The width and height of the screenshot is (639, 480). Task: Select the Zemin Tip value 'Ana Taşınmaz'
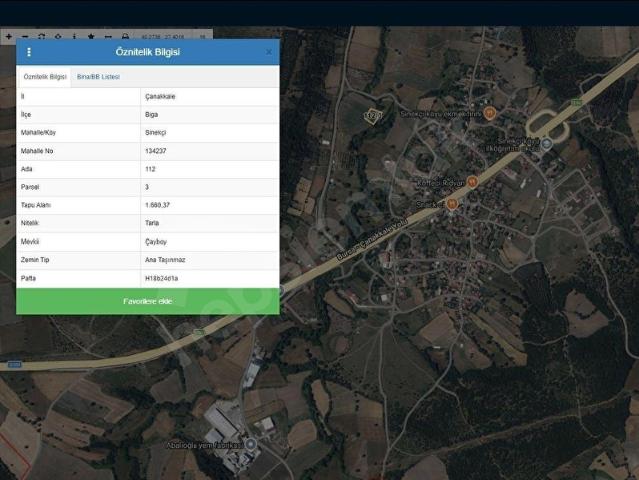point(165,260)
